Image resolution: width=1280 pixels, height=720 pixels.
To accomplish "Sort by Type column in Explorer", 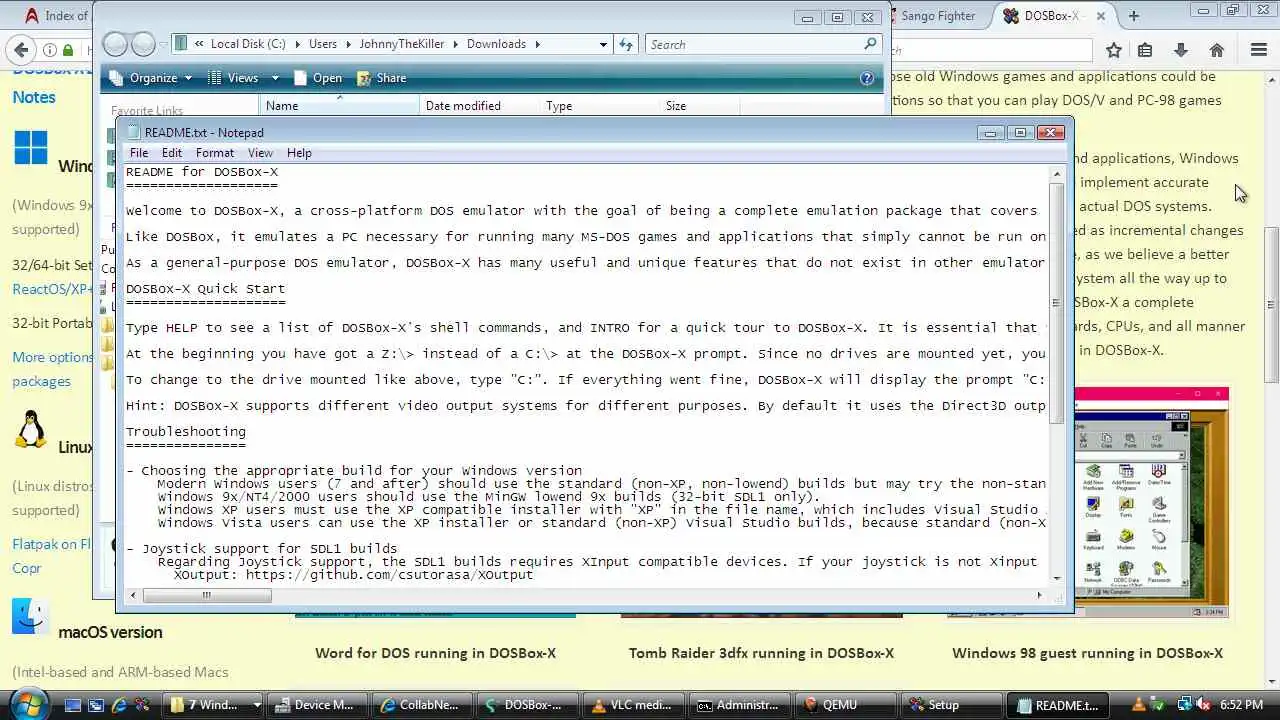I will (600, 105).
